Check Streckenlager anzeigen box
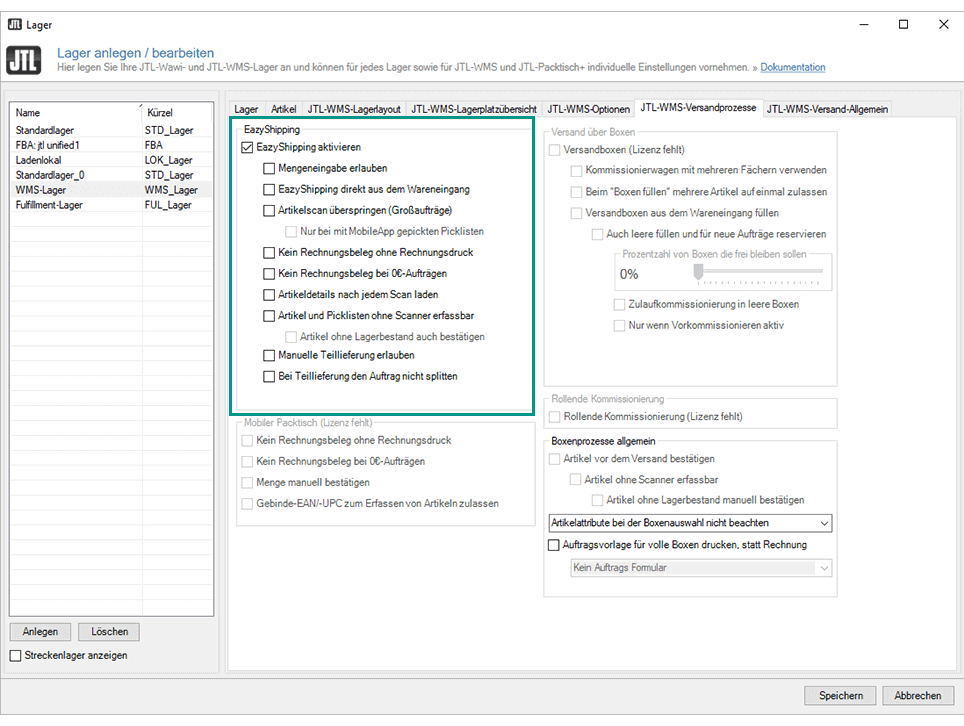Image resolution: width=964 pixels, height=726 pixels. pos(15,655)
